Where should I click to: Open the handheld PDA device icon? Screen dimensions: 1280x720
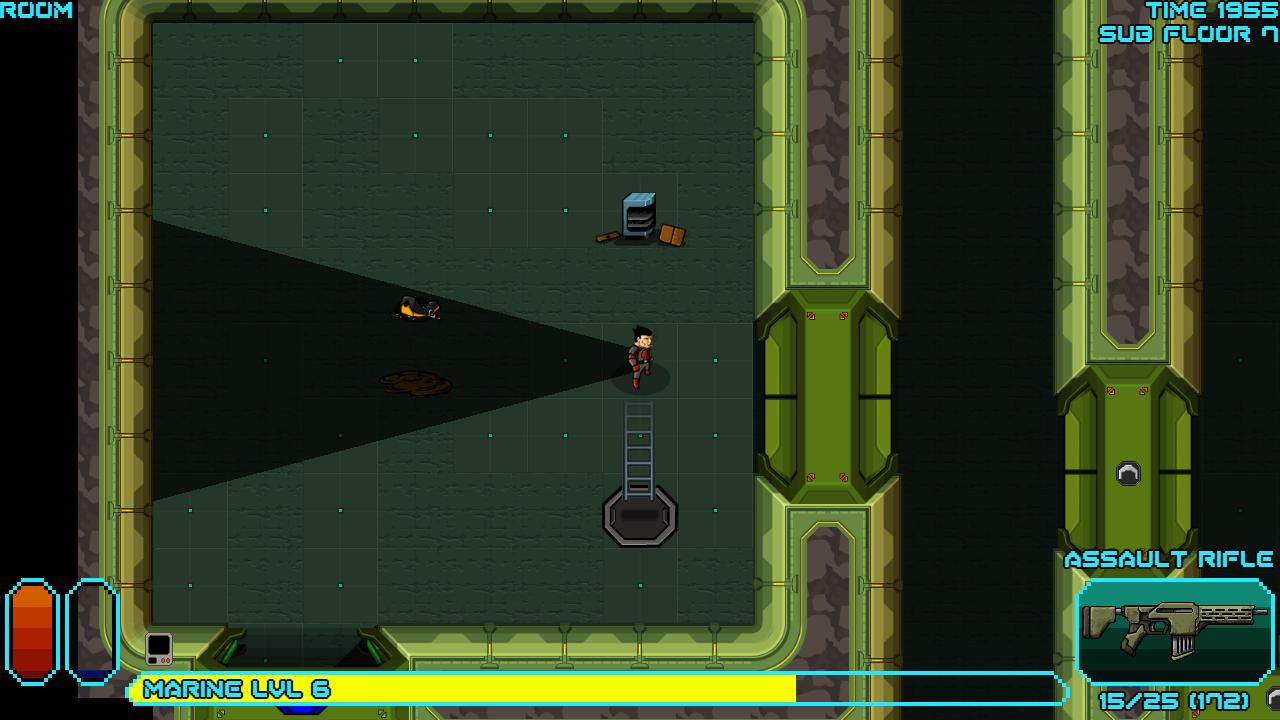pyautogui.click(x=159, y=649)
